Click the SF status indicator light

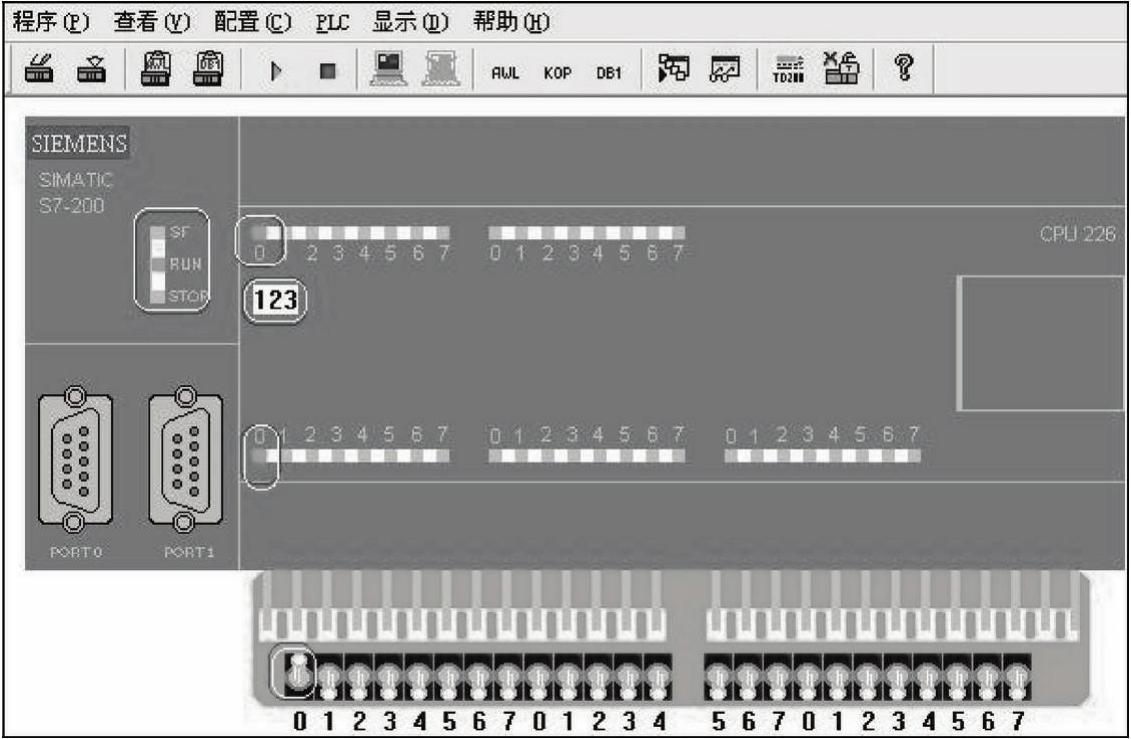[157, 233]
